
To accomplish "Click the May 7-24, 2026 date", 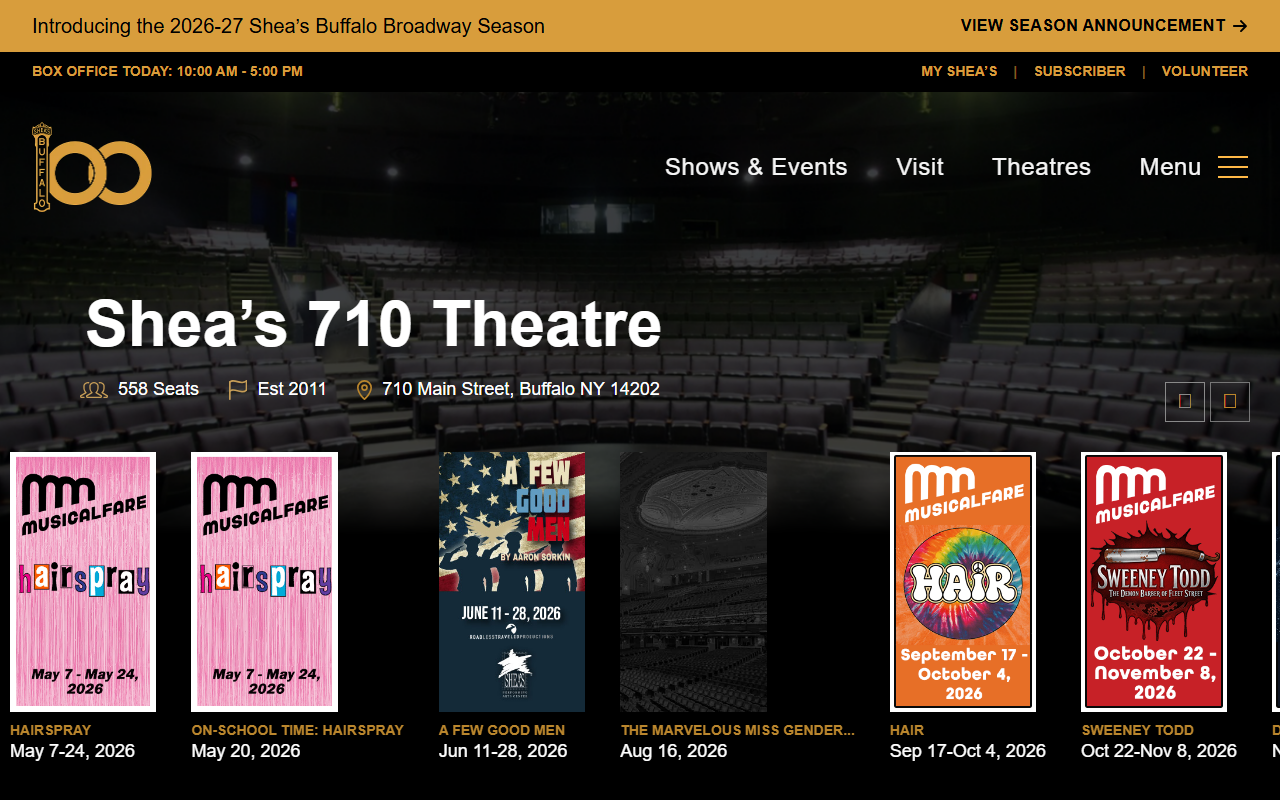I will [x=72, y=751].
